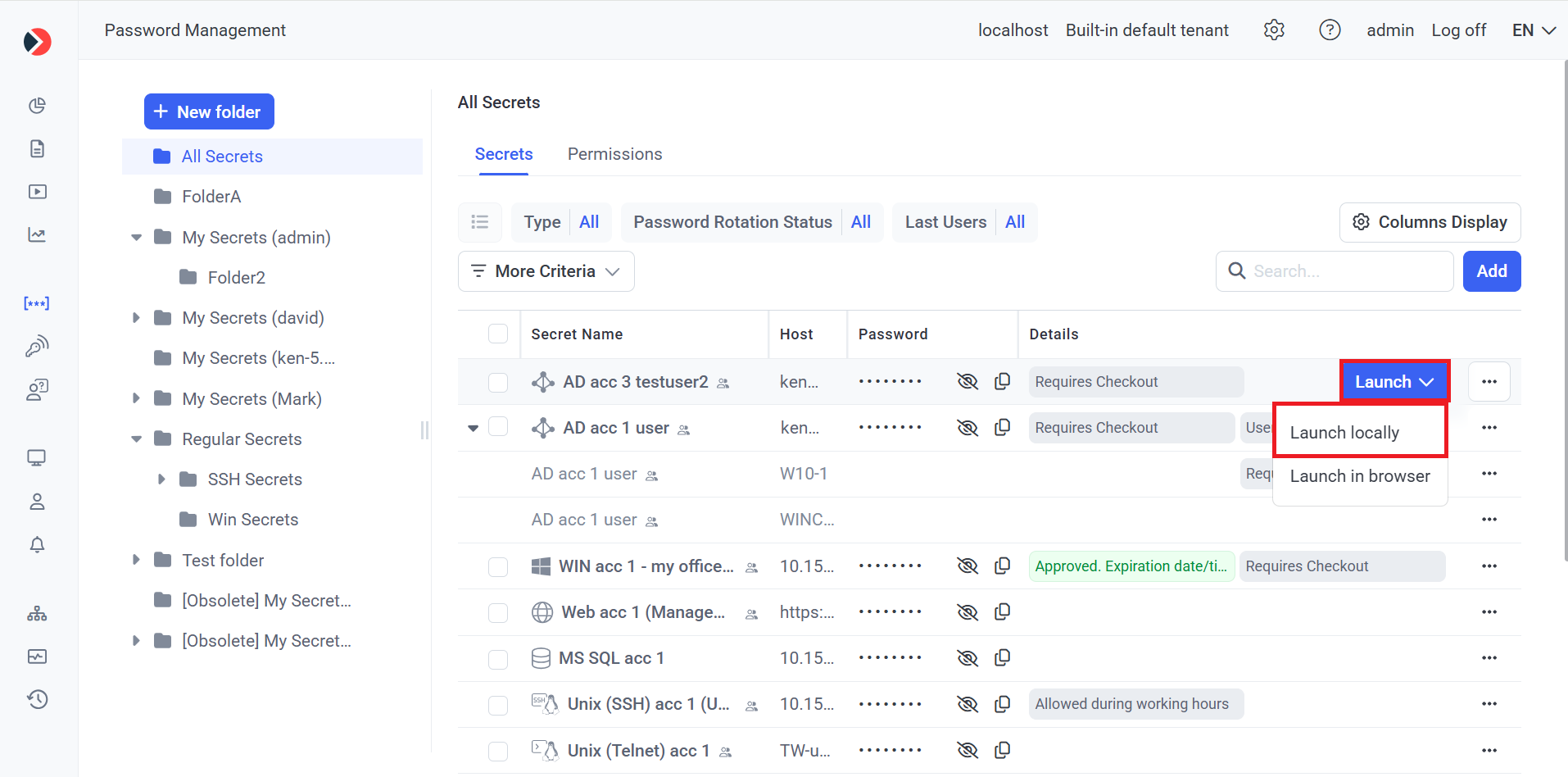Image resolution: width=1568 pixels, height=777 pixels.
Task: Open the history icon in the sidebar
Action: coord(37,699)
